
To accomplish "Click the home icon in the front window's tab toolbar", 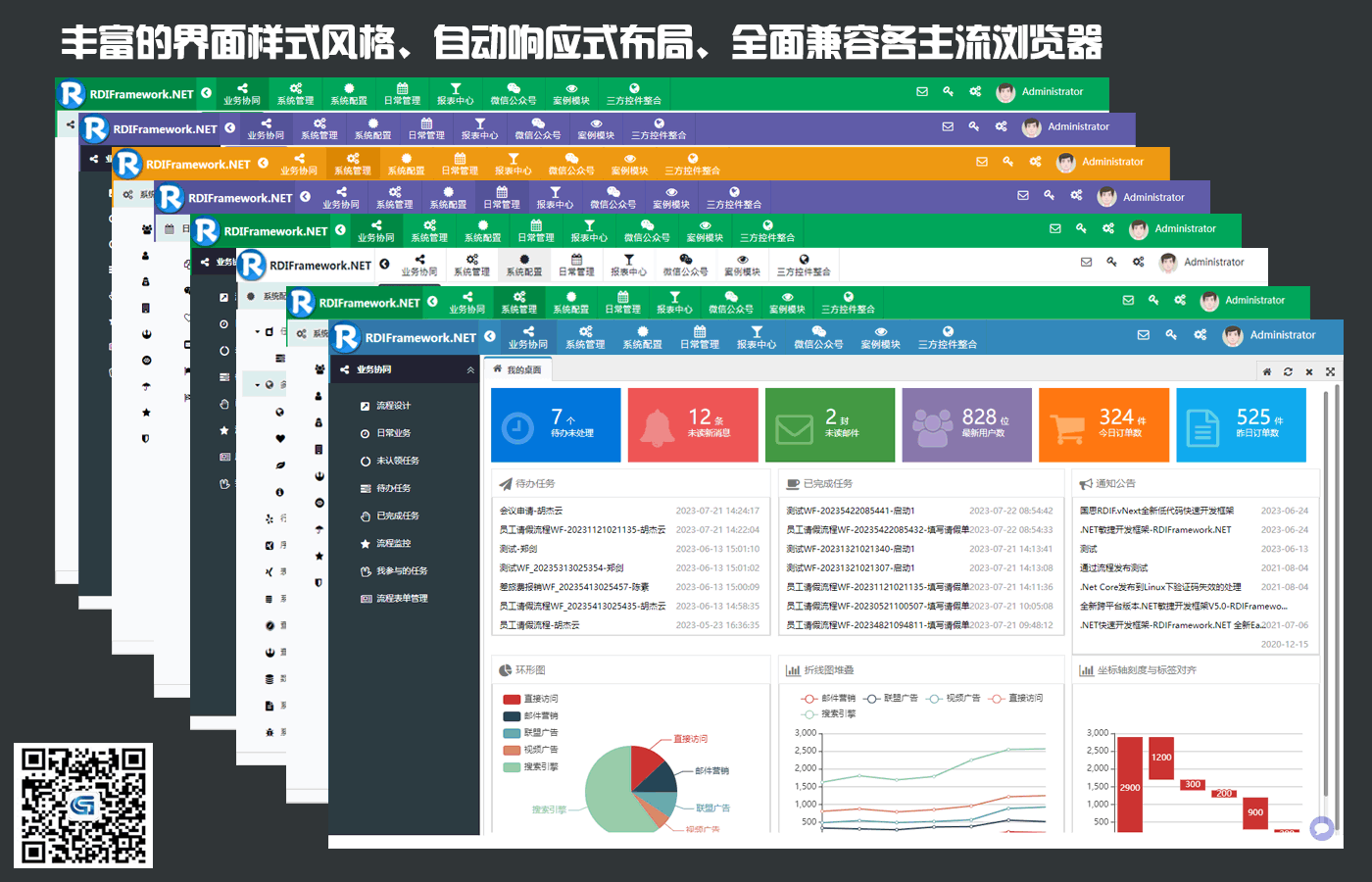I will click(1267, 371).
